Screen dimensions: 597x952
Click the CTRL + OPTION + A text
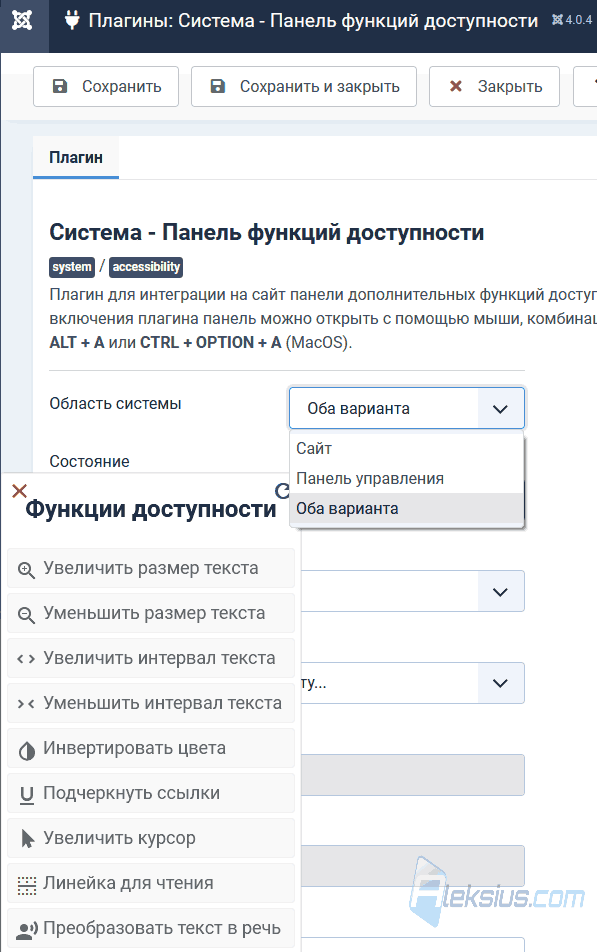tap(211, 342)
